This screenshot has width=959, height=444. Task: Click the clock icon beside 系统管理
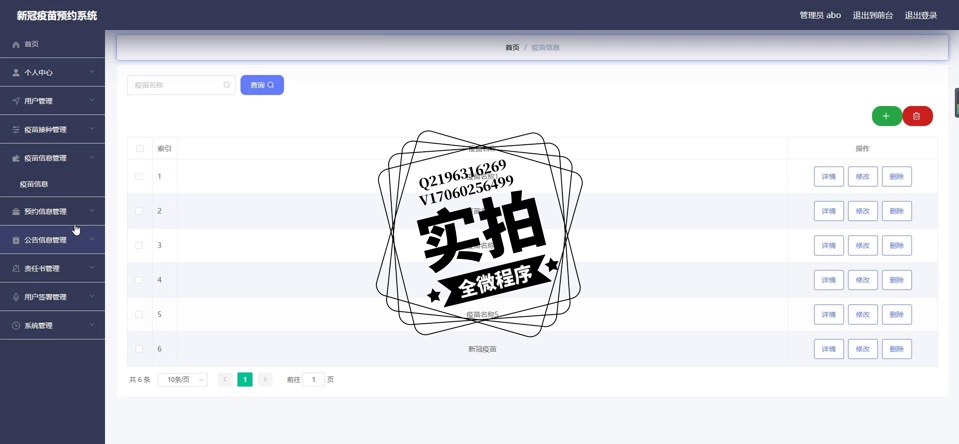coord(16,325)
